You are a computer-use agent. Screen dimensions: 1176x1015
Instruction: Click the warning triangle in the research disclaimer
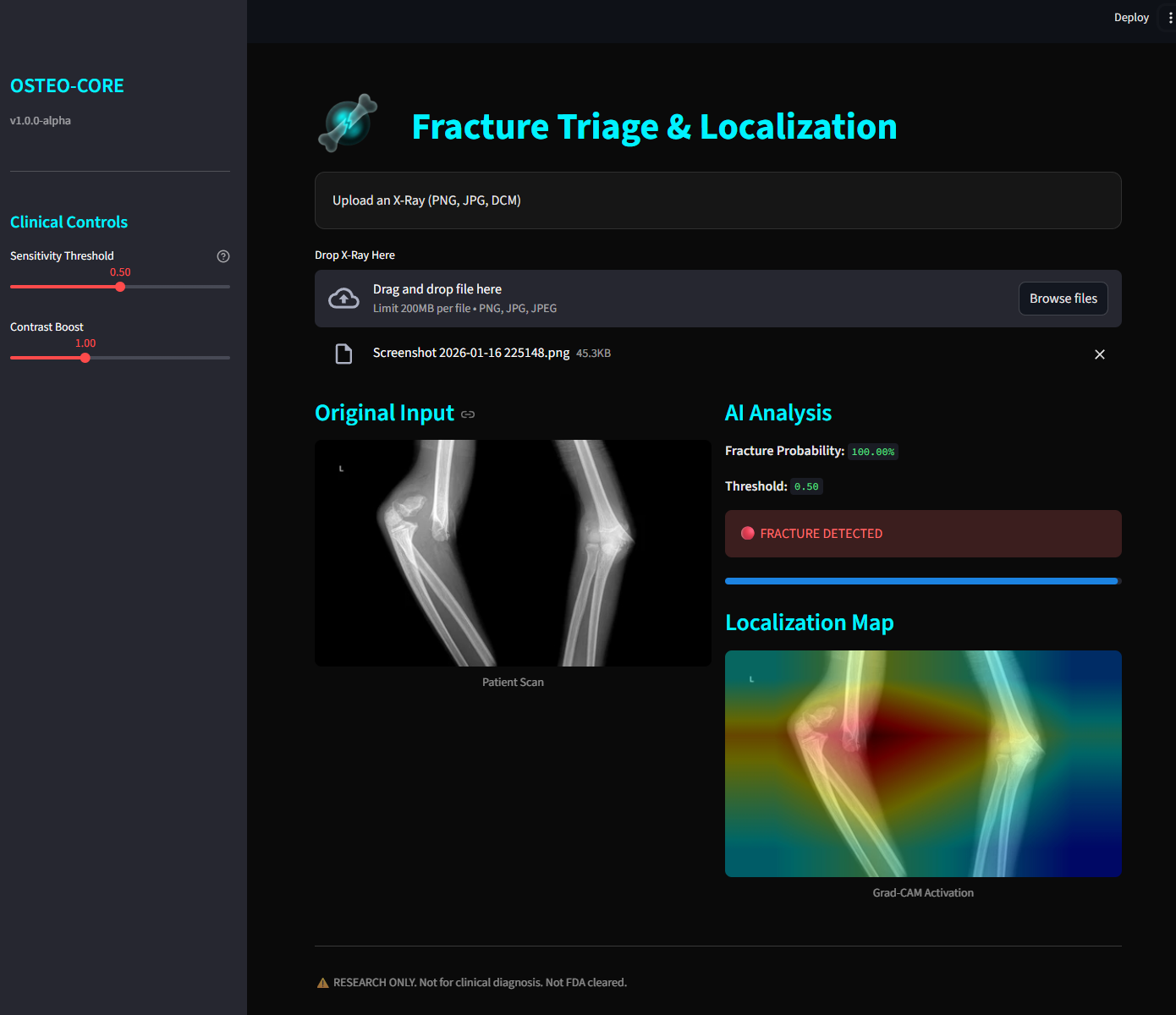(x=322, y=982)
